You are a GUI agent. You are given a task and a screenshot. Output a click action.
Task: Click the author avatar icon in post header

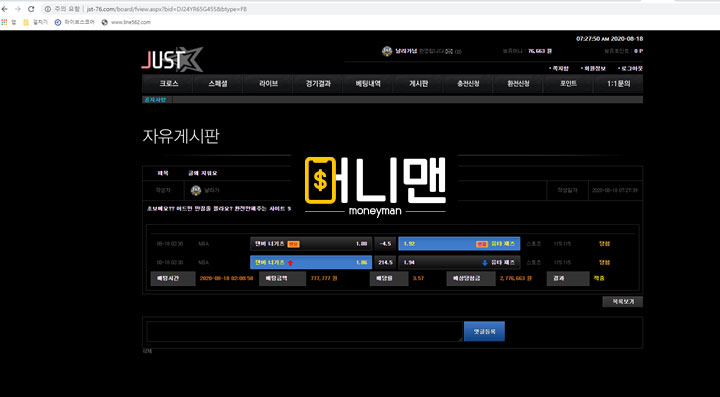point(196,190)
